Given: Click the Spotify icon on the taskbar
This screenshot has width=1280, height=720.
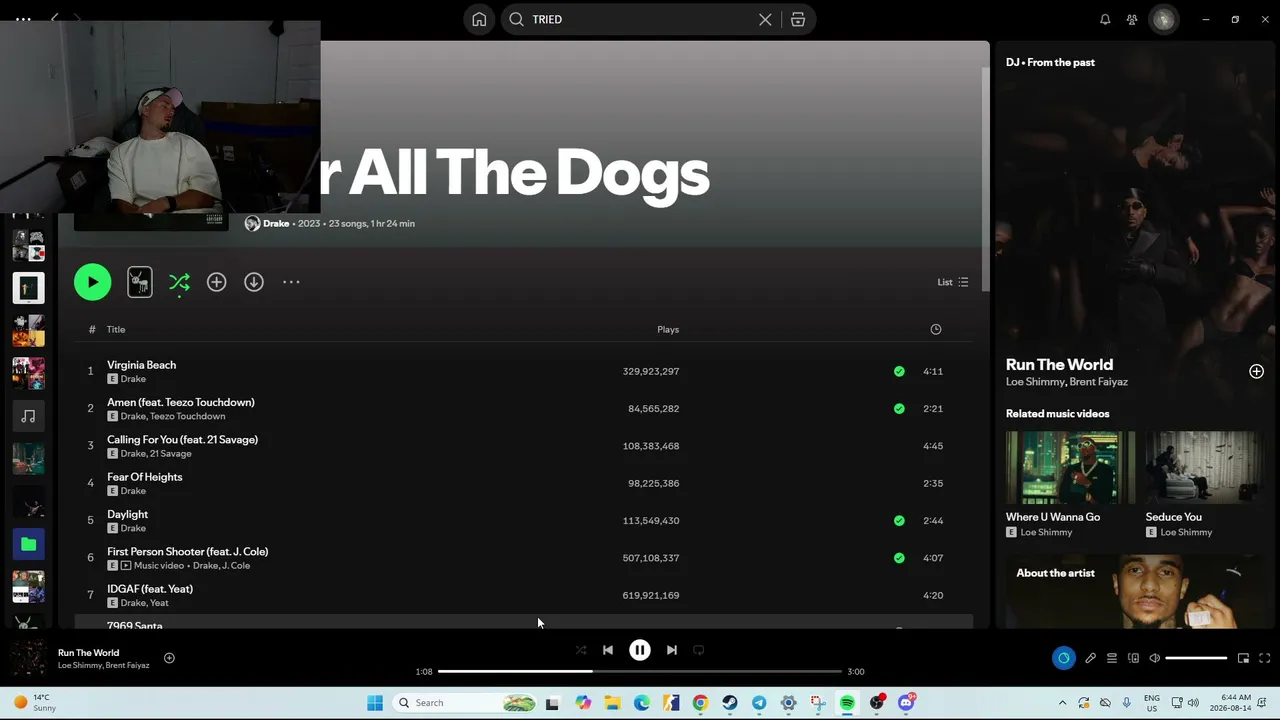Looking at the screenshot, I should tap(847, 703).
